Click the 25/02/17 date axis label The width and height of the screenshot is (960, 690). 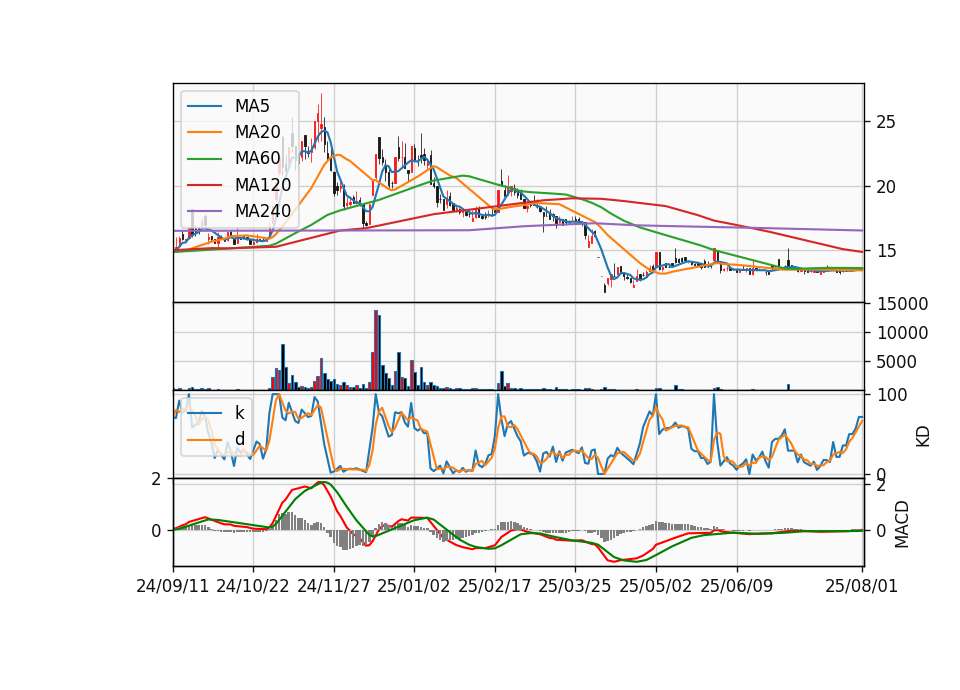click(x=495, y=586)
